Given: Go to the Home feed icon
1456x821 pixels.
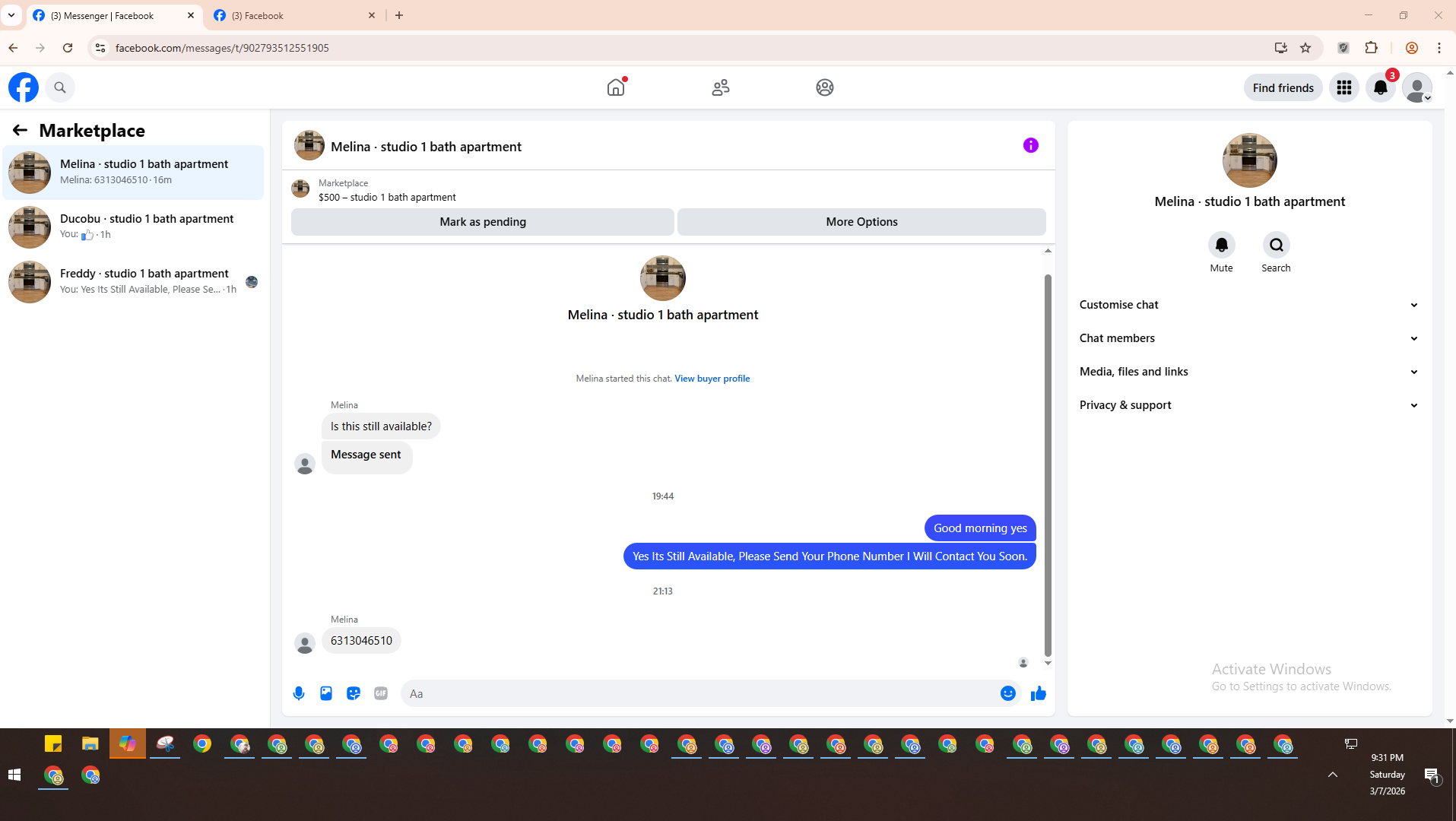Looking at the screenshot, I should pos(616,87).
